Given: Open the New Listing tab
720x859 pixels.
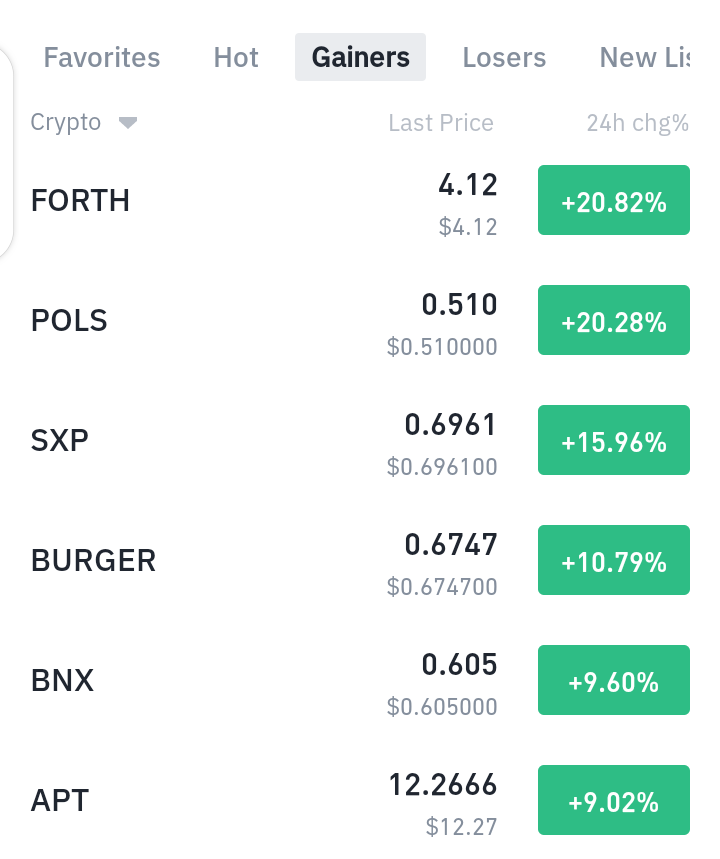Looking at the screenshot, I should (645, 58).
